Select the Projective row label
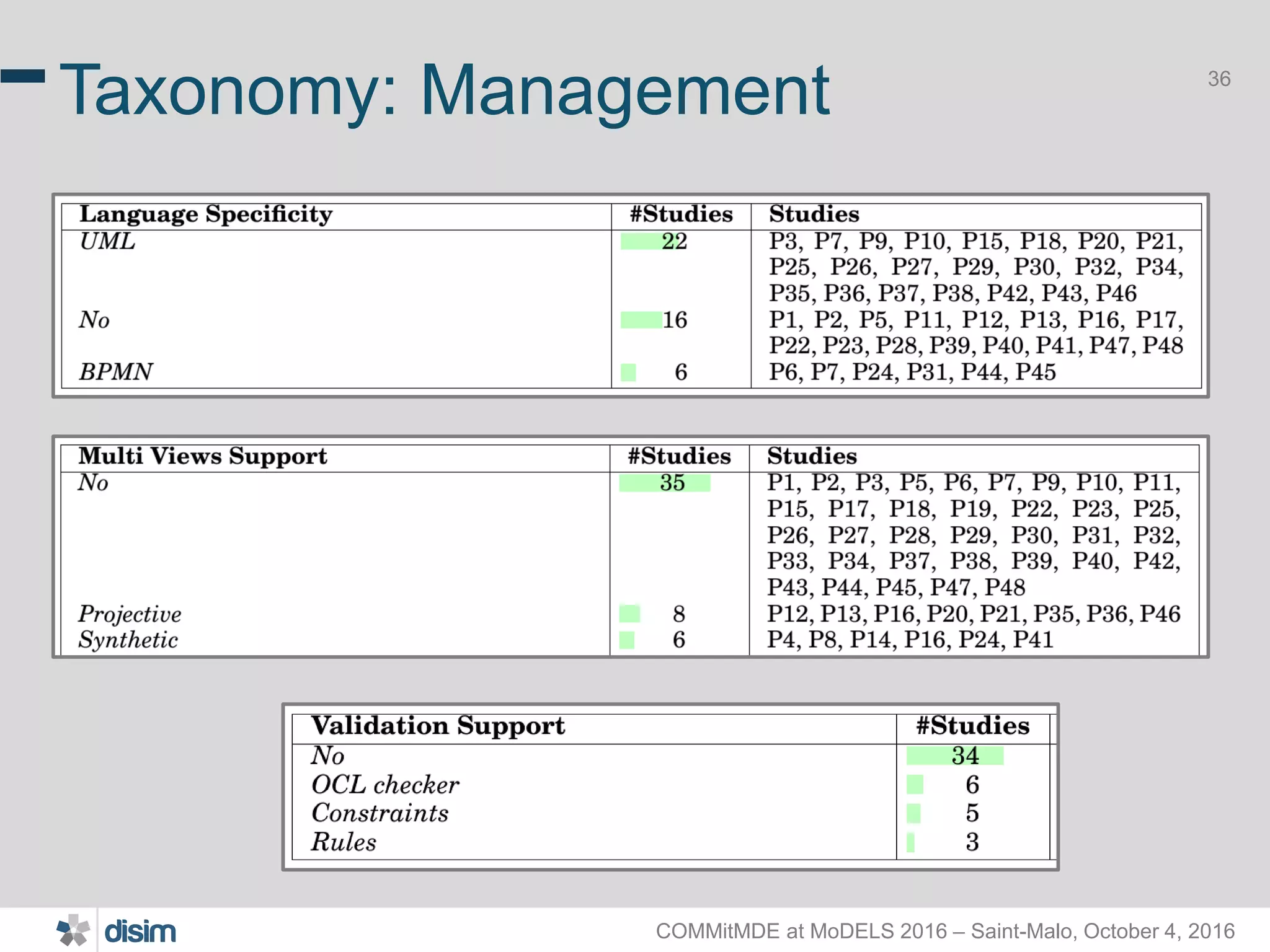1270x952 pixels. (130, 614)
